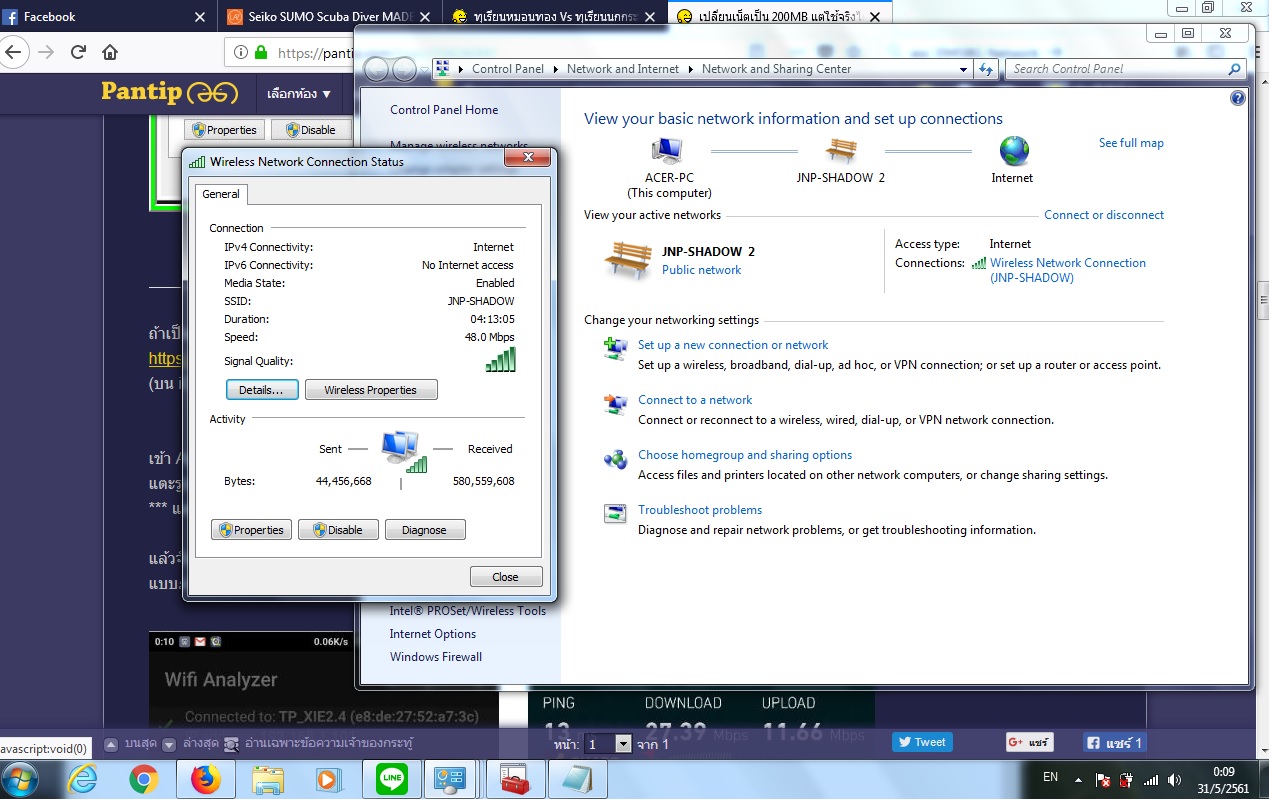Viewport: 1269px width, 803px height.
Task: Click the homegroup and sharing options icon
Action: tap(615, 460)
